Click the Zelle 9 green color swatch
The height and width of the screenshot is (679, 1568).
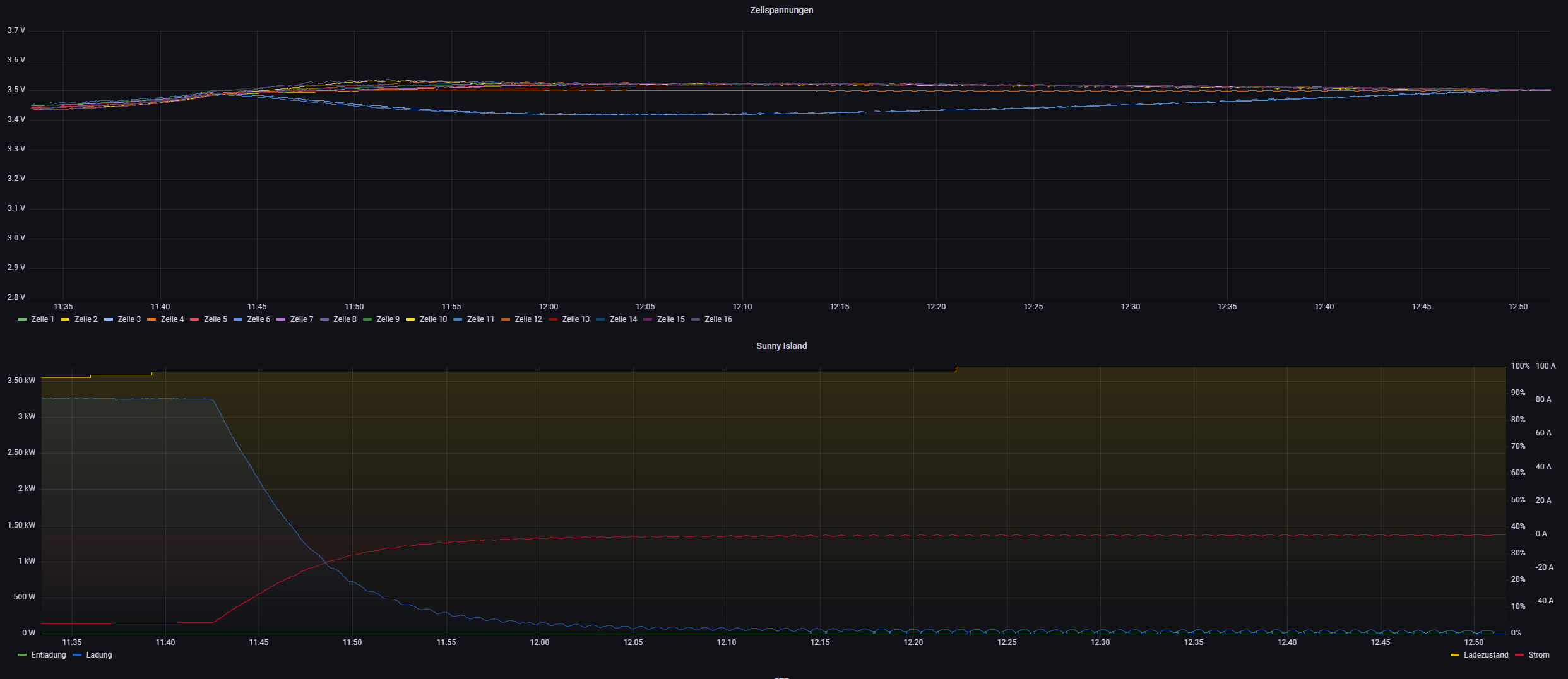tap(367, 319)
